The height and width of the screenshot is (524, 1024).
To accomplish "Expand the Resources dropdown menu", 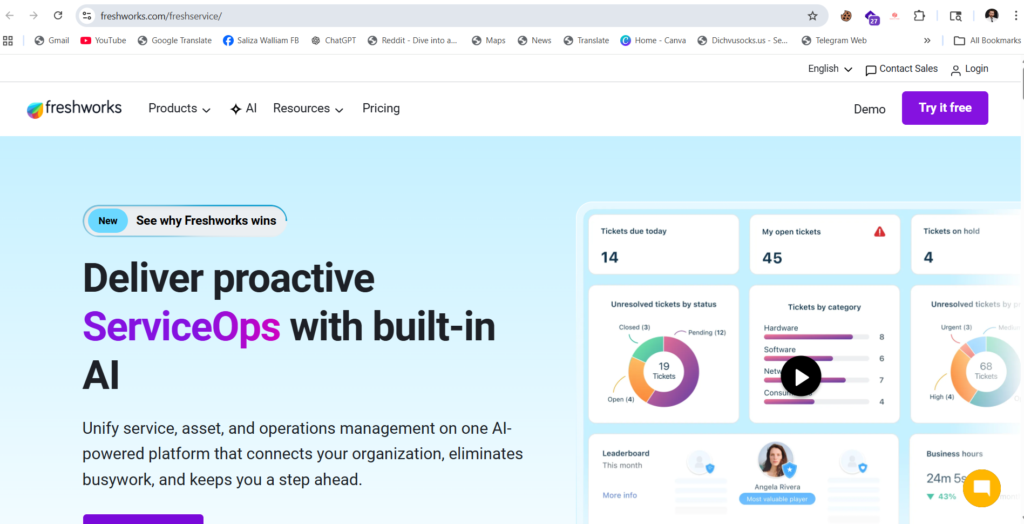I will [x=308, y=109].
